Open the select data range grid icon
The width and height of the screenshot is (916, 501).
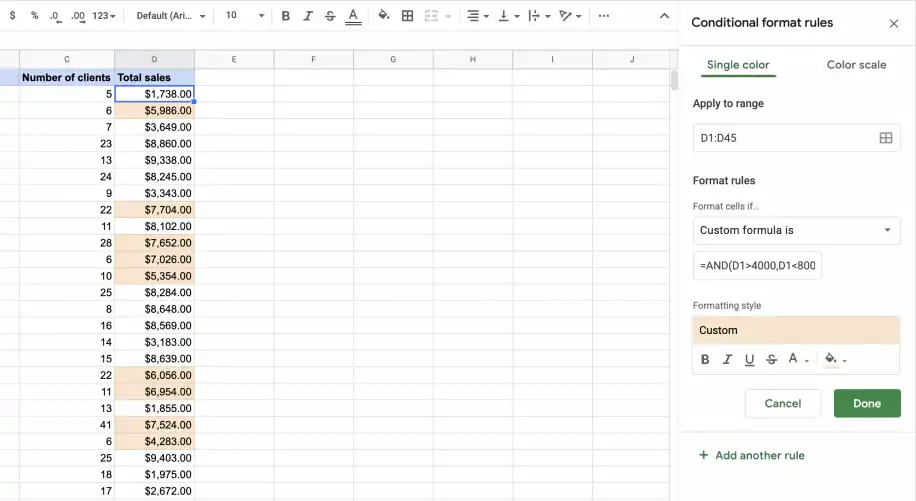tap(886, 138)
